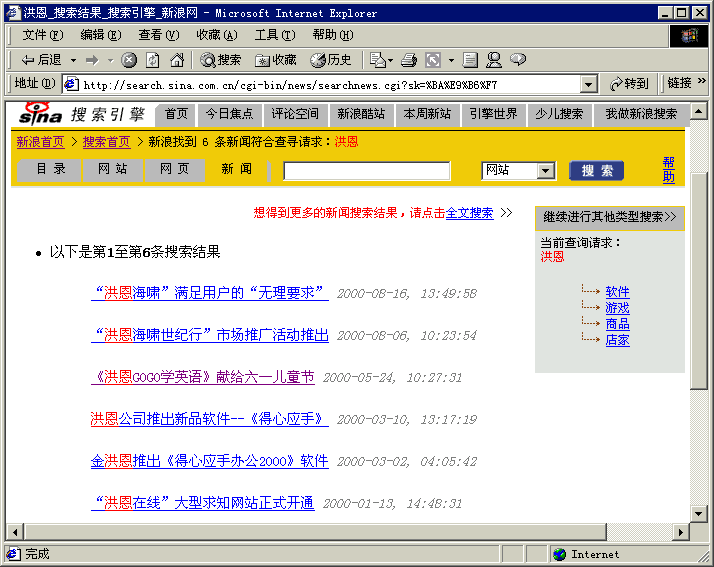
Task: Open the Favorites (收藏) toolbar pane
Action: pyautogui.click(x=275, y=60)
